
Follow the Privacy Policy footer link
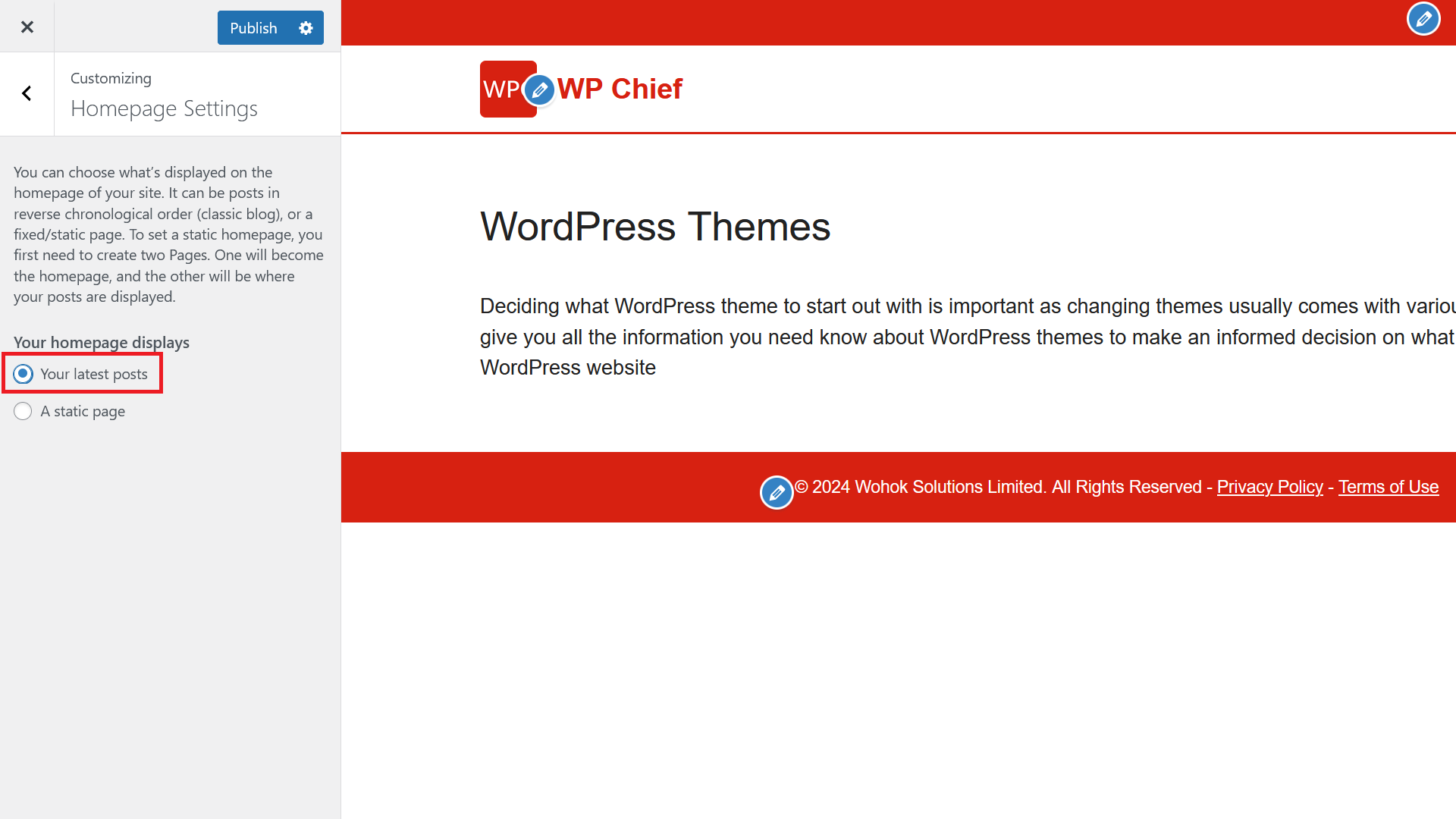tap(1269, 487)
